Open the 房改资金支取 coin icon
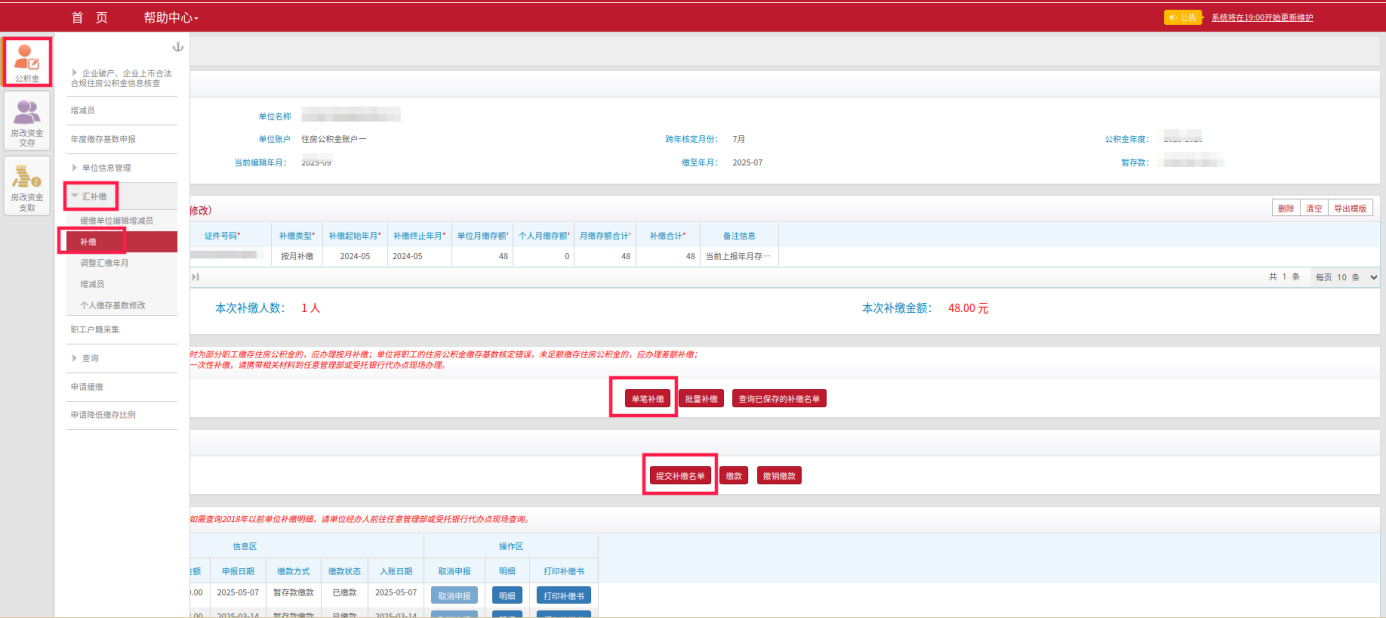The image size is (1386, 618). pyautogui.click(x=27, y=186)
